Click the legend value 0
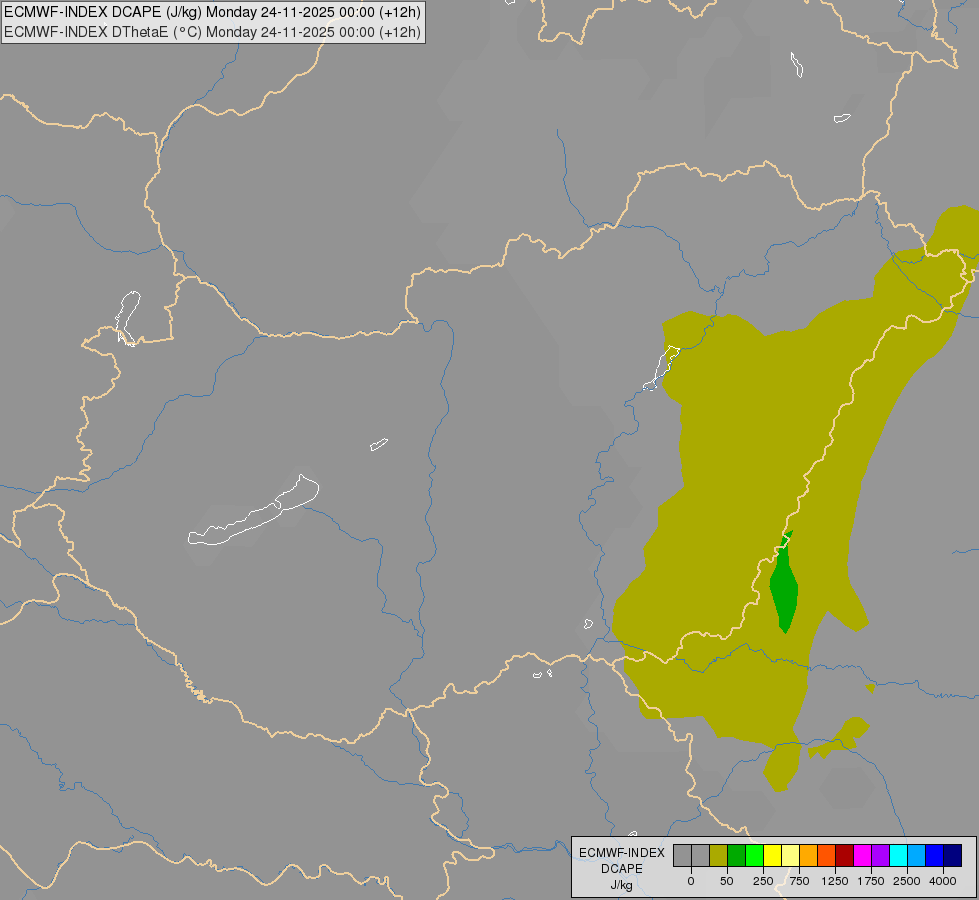 click(x=691, y=881)
